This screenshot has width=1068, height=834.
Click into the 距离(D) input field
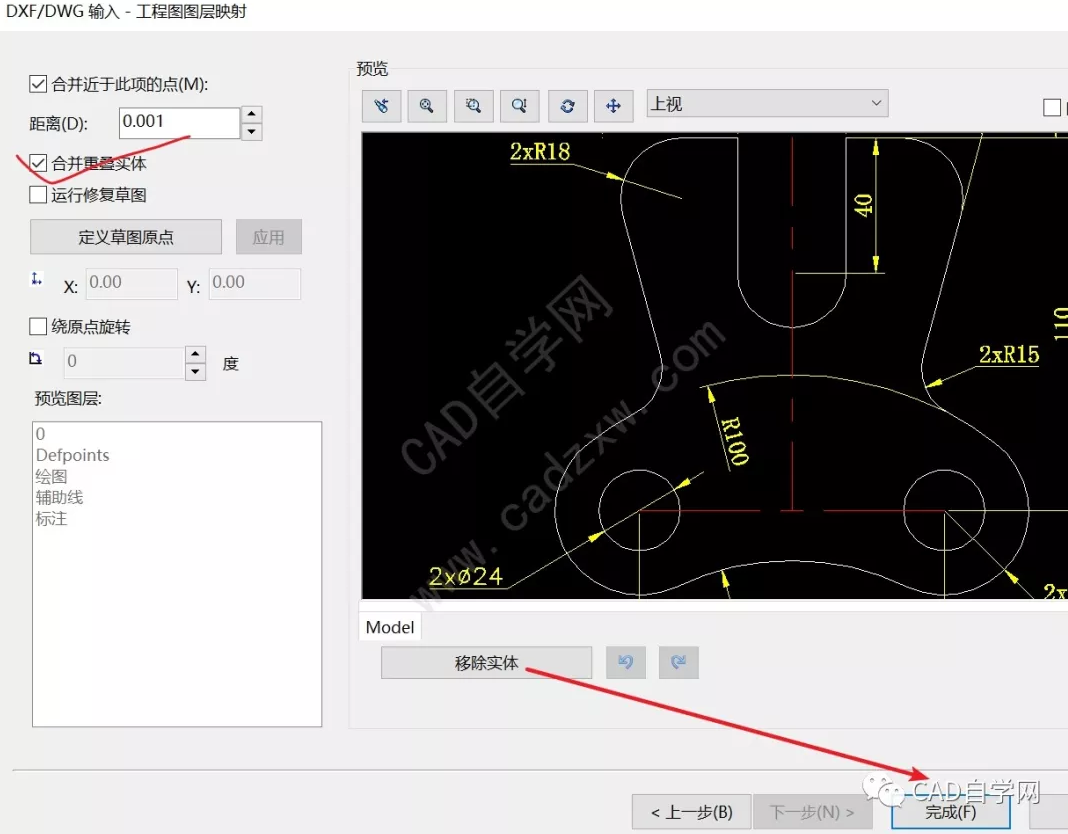[x=178, y=123]
